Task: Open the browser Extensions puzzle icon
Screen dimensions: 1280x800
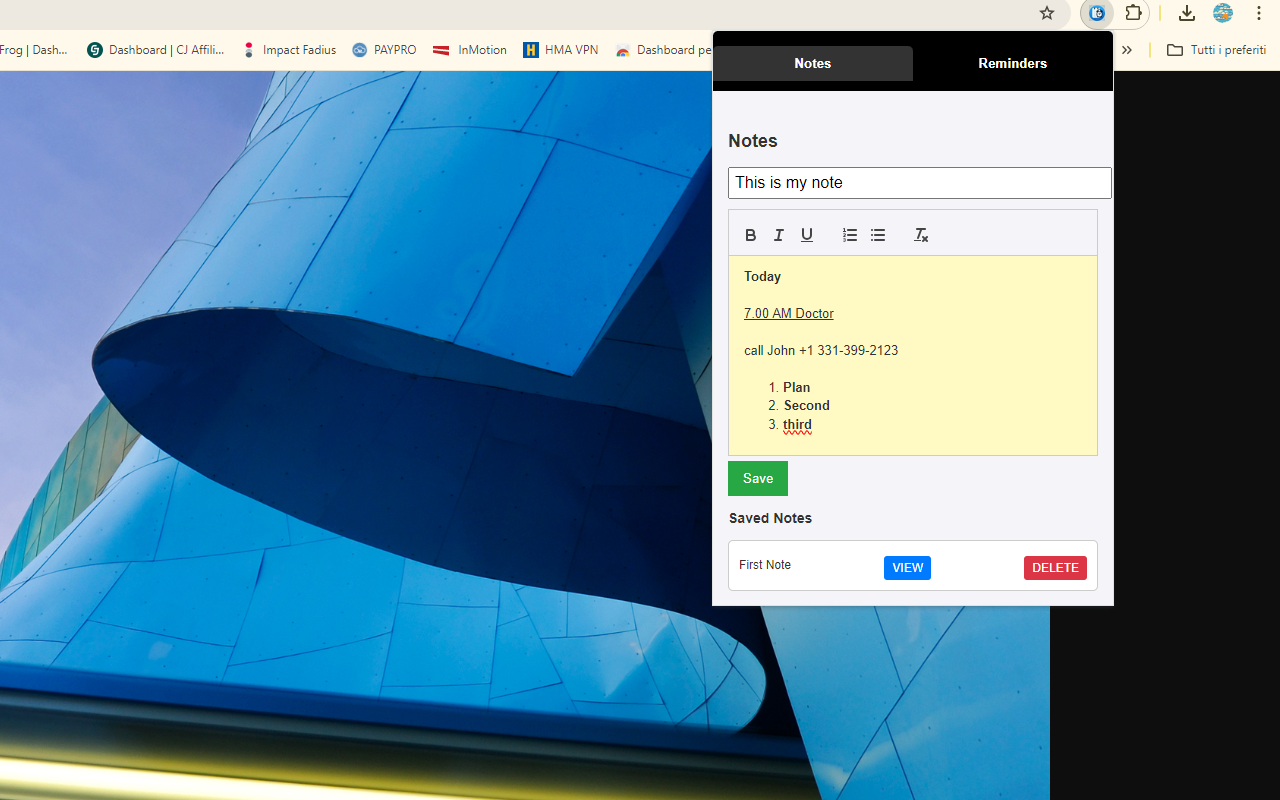Action: tap(1134, 13)
